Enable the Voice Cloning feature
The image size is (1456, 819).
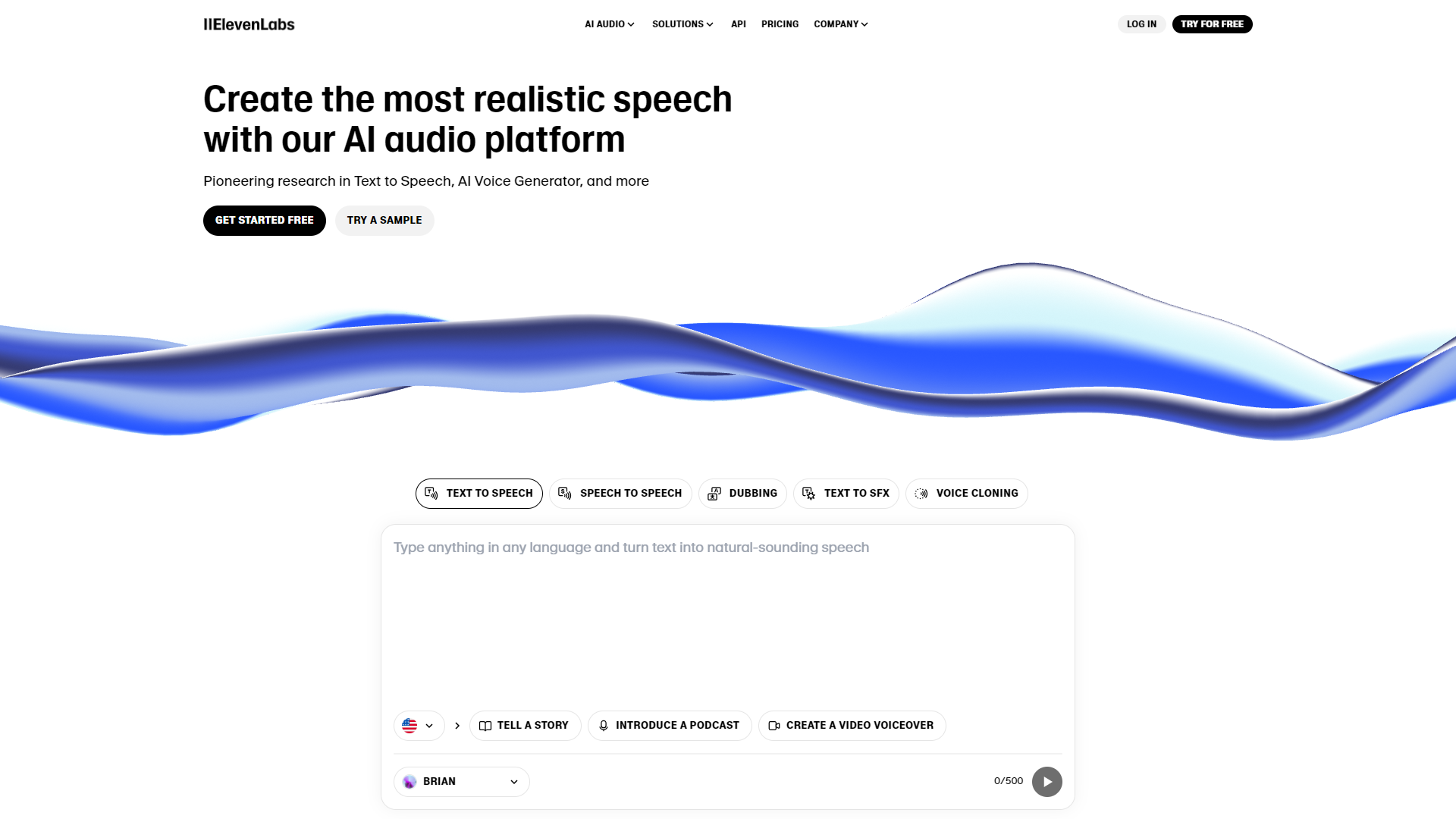966,492
